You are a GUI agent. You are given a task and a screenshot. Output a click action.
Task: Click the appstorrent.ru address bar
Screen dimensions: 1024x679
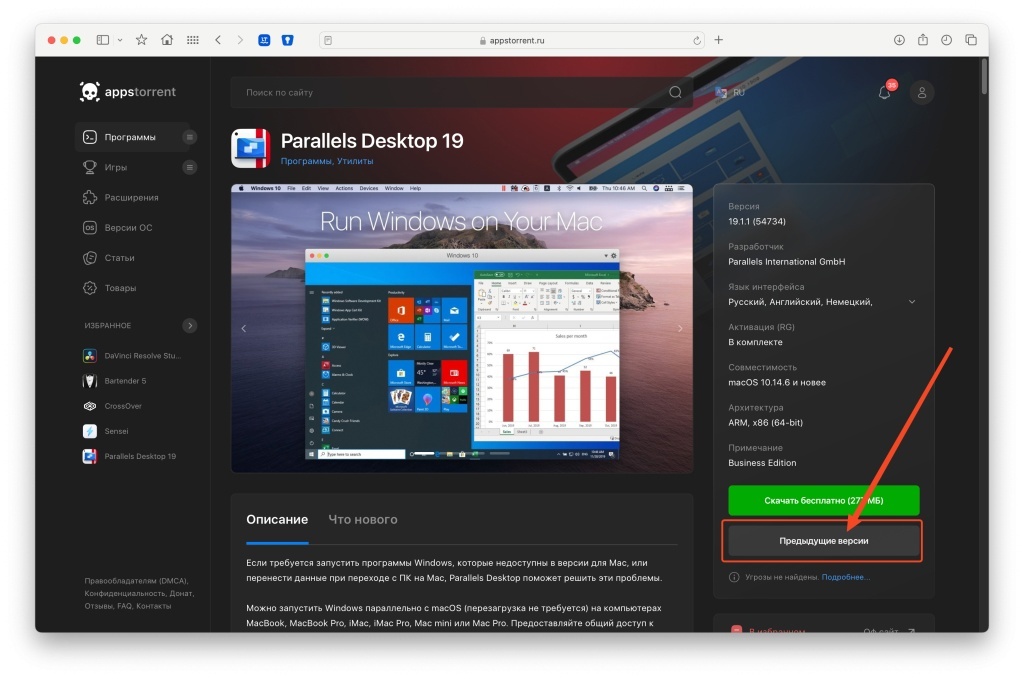click(513, 40)
